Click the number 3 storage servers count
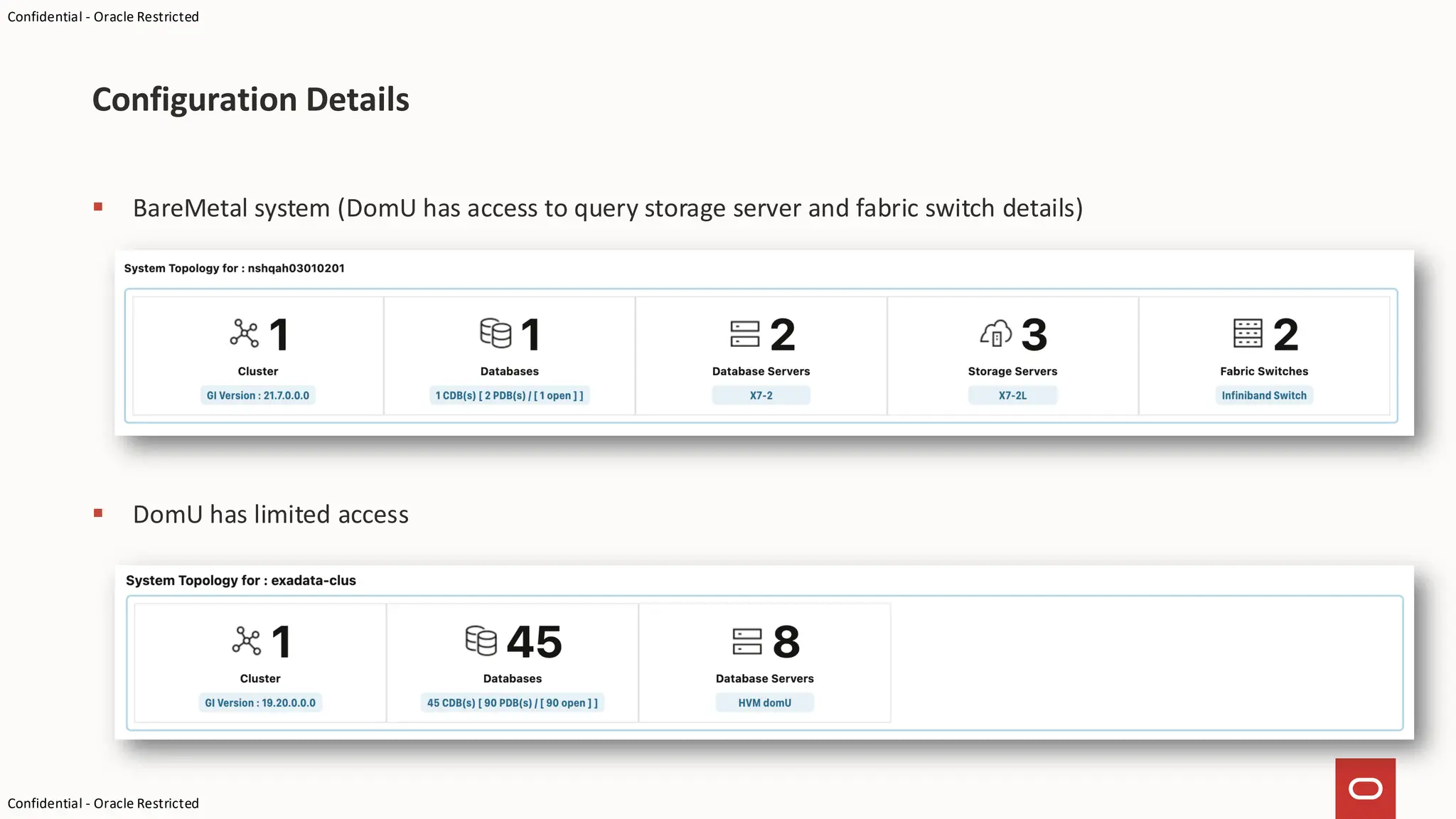This screenshot has width=1456, height=819. [x=1034, y=334]
